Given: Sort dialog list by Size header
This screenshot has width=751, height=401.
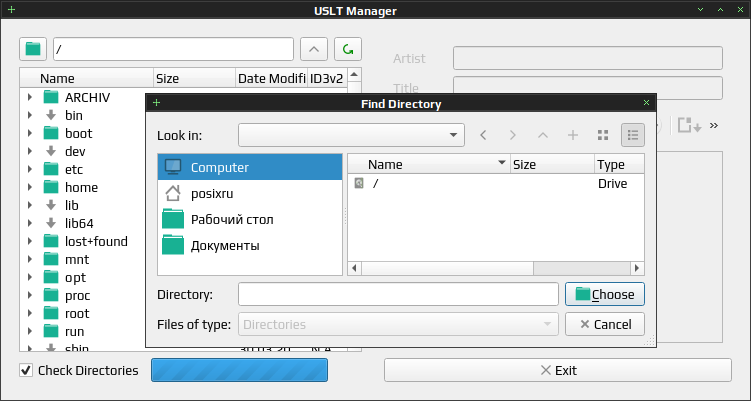Looking at the screenshot, I should tap(552, 164).
